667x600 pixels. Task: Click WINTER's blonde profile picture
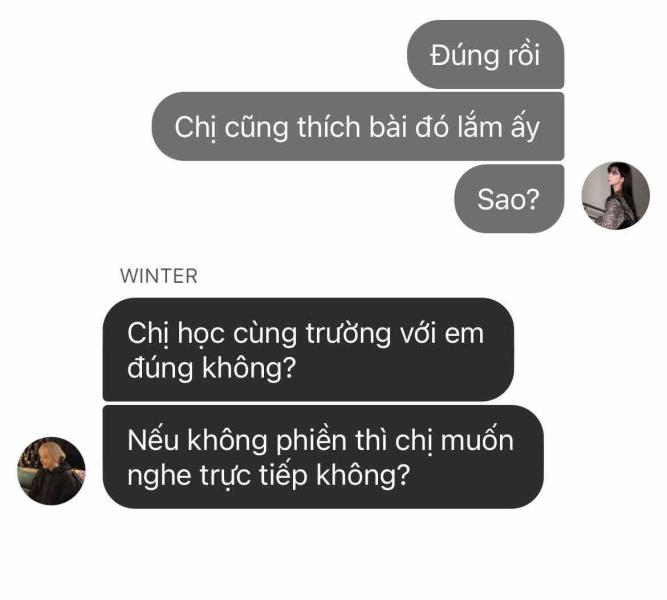[x=51, y=471]
